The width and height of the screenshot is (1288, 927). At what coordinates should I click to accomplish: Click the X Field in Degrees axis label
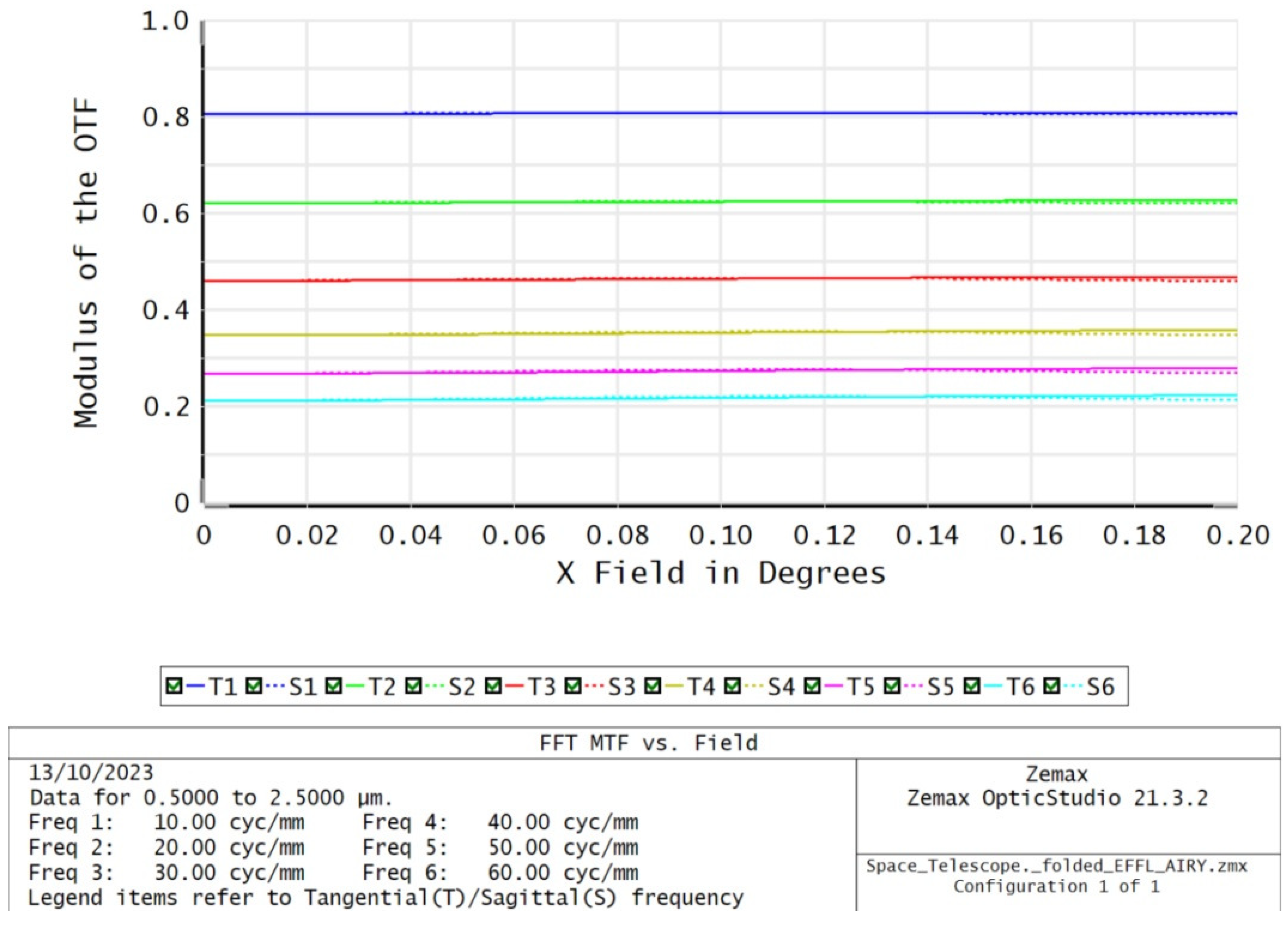click(720, 573)
